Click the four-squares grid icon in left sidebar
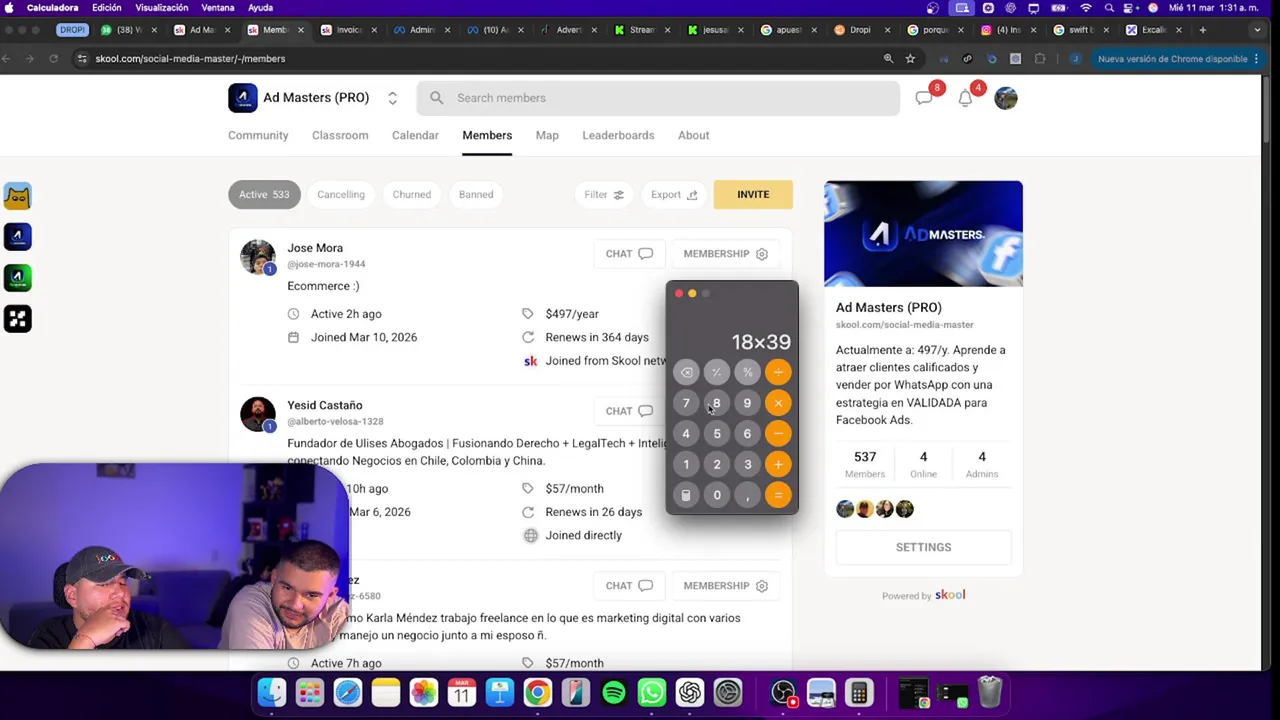This screenshot has height=720, width=1280. click(17, 318)
